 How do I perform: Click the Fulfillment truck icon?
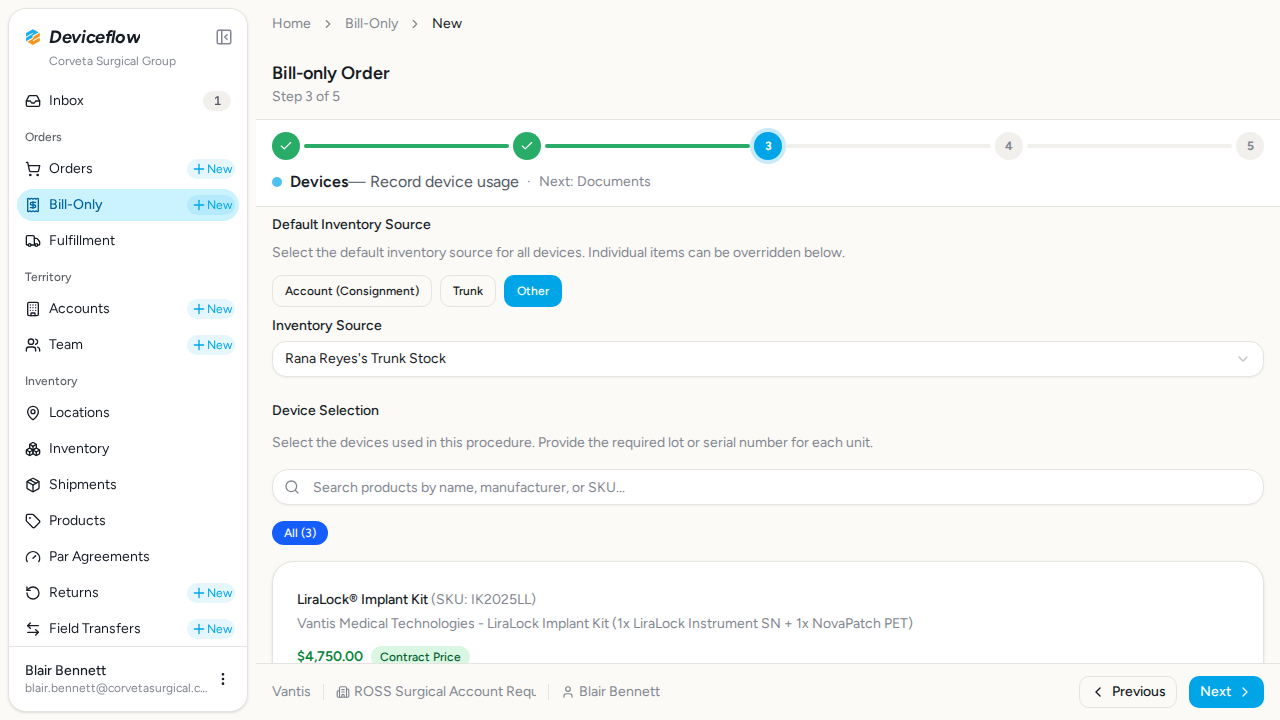click(33, 241)
